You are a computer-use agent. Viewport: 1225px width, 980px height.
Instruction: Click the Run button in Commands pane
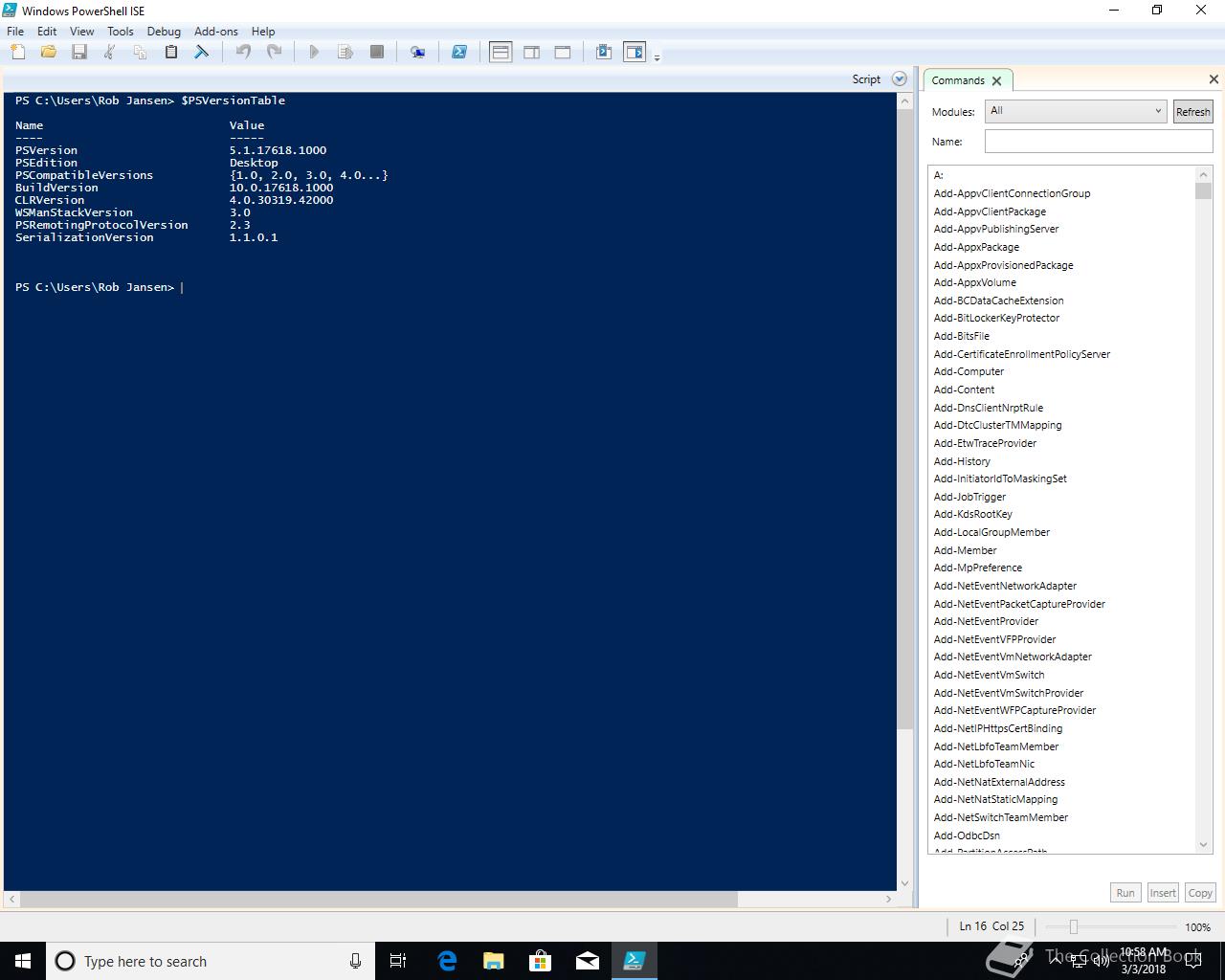pyautogui.click(x=1125, y=893)
